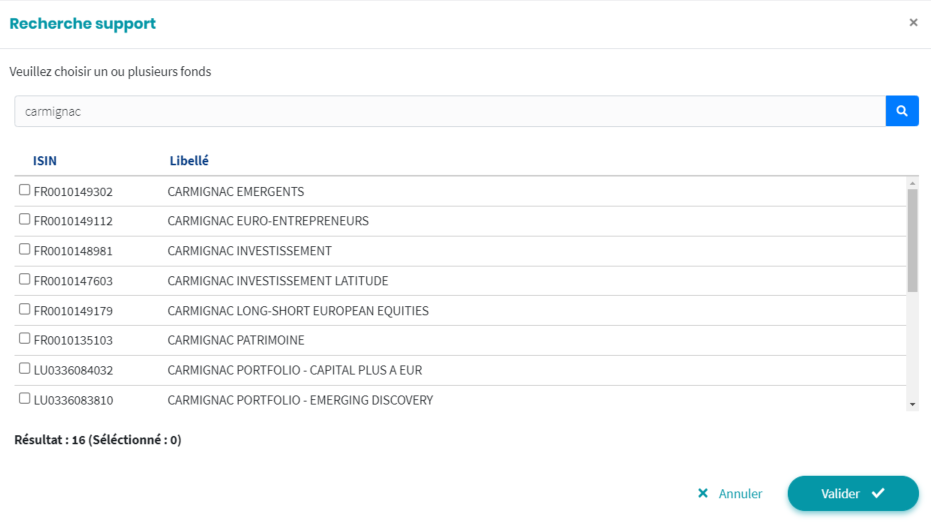Select the CARMIGNAC EURO-ENTREPRENEURS checkbox
This screenshot has width=931, height=523.
pyautogui.click(x=25, y=220)
